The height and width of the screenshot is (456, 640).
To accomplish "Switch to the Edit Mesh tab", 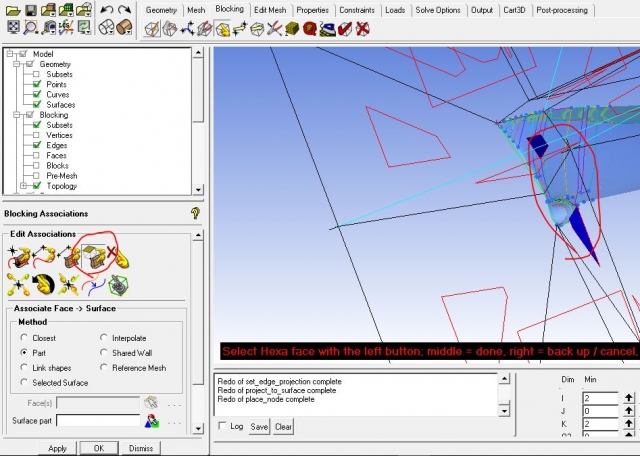I will click(269, 9).
